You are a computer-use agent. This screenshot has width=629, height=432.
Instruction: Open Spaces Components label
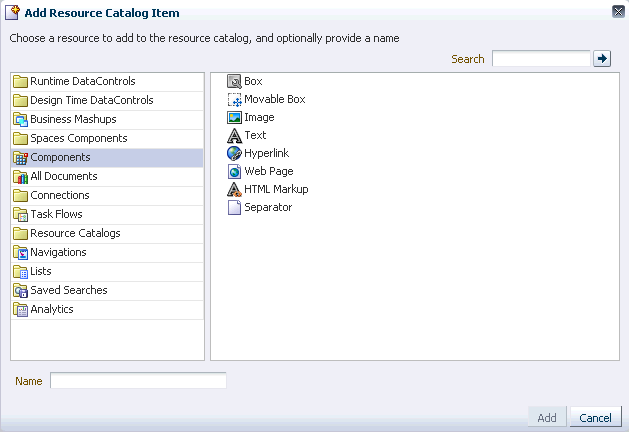click(79, 138)
